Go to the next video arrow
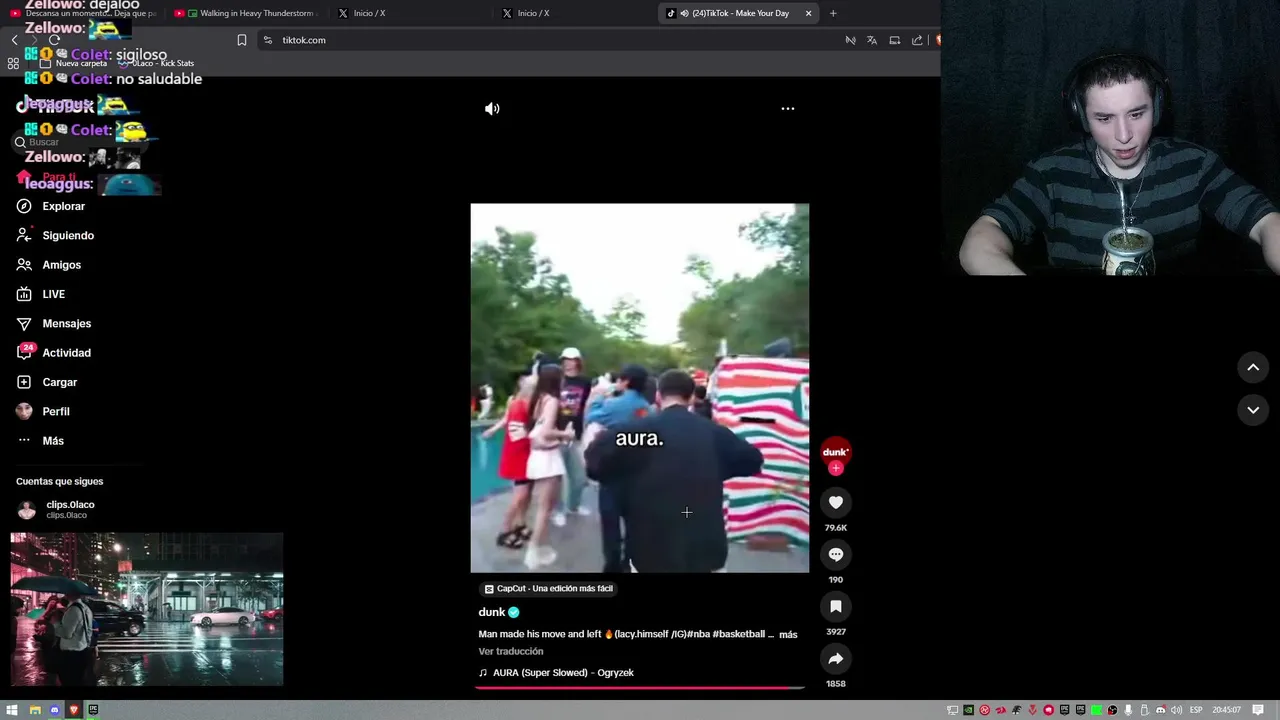1280x720 pixels. coord(1253,410)
